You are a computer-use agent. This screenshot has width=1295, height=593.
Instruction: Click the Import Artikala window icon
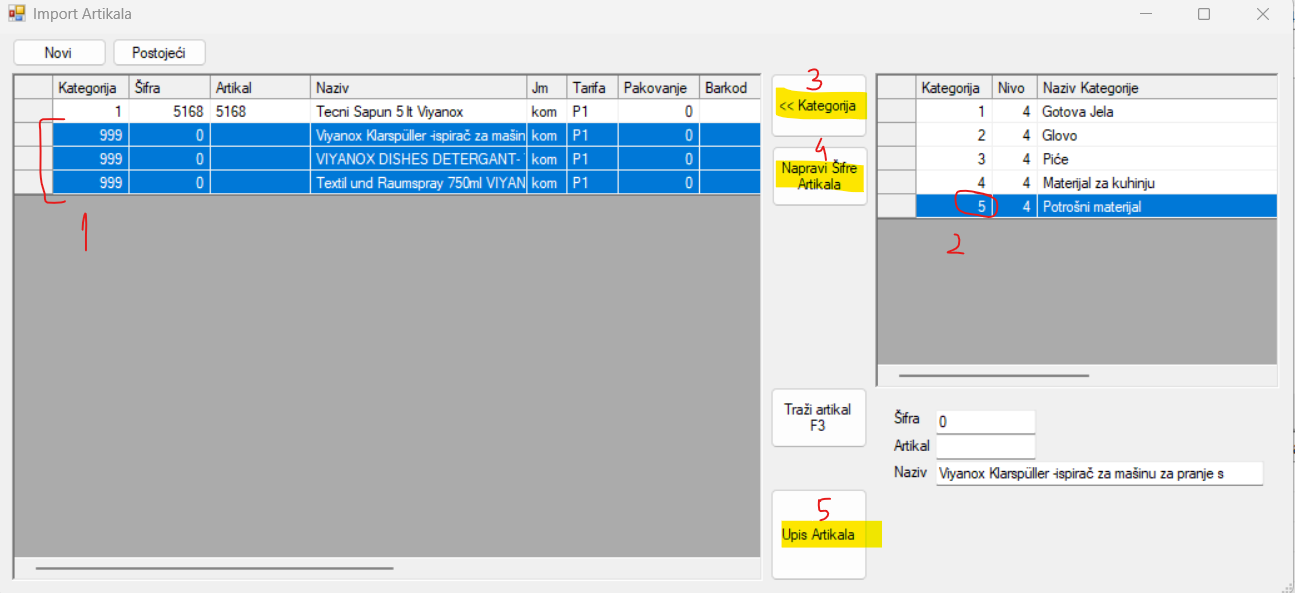click(17, 14)
